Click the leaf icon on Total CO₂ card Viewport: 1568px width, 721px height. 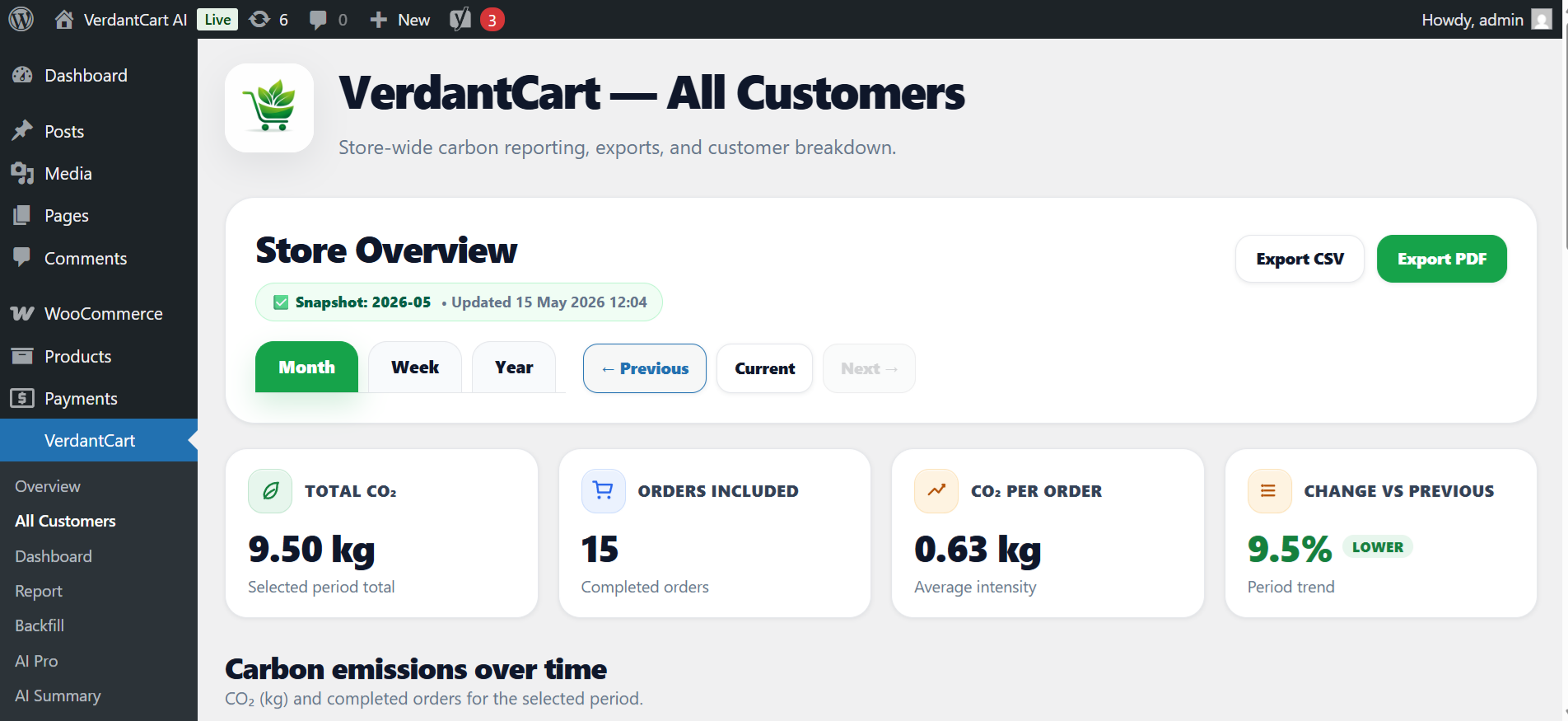point(270,491)
